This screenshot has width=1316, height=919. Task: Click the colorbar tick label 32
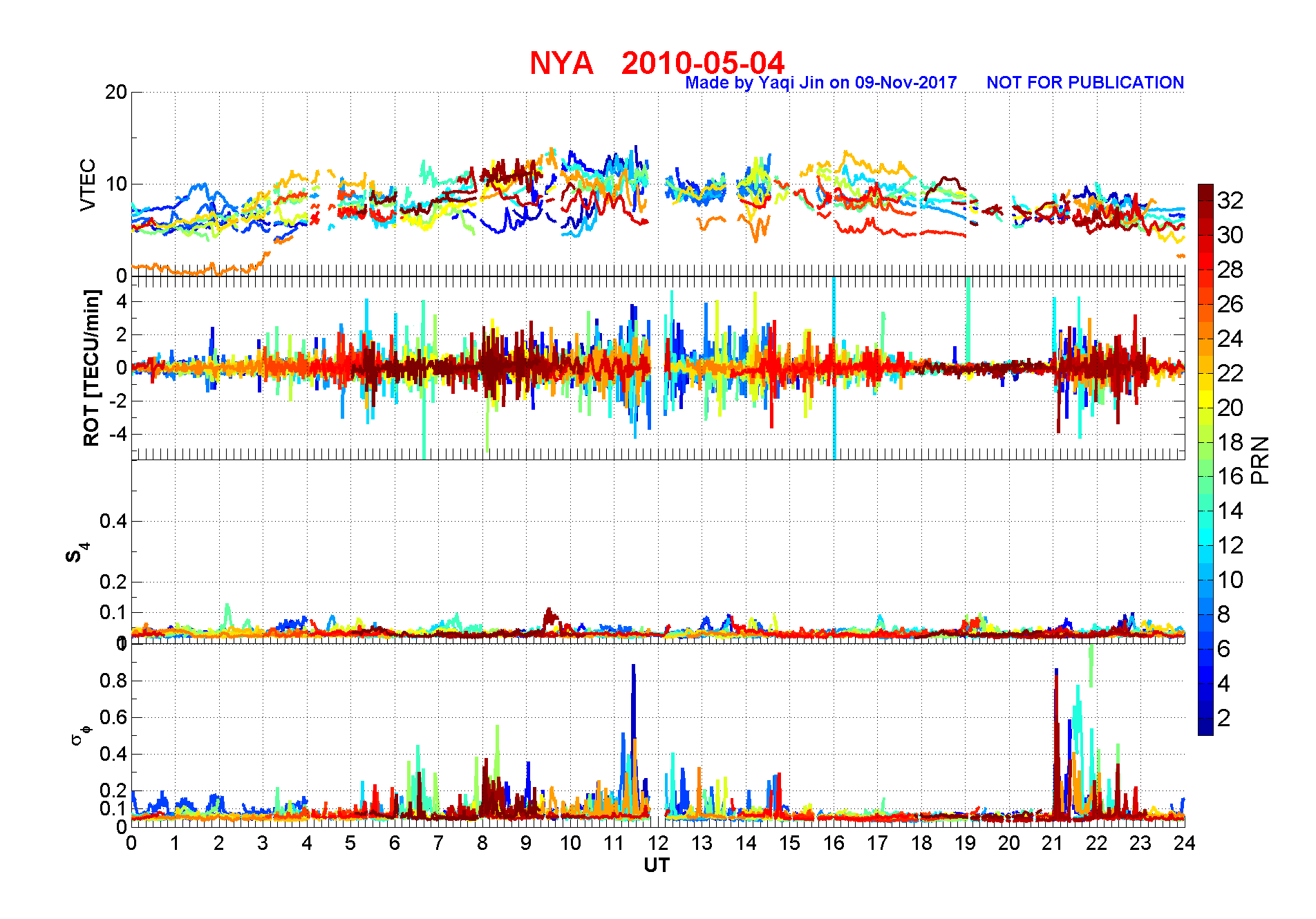tap(1230, 200)
